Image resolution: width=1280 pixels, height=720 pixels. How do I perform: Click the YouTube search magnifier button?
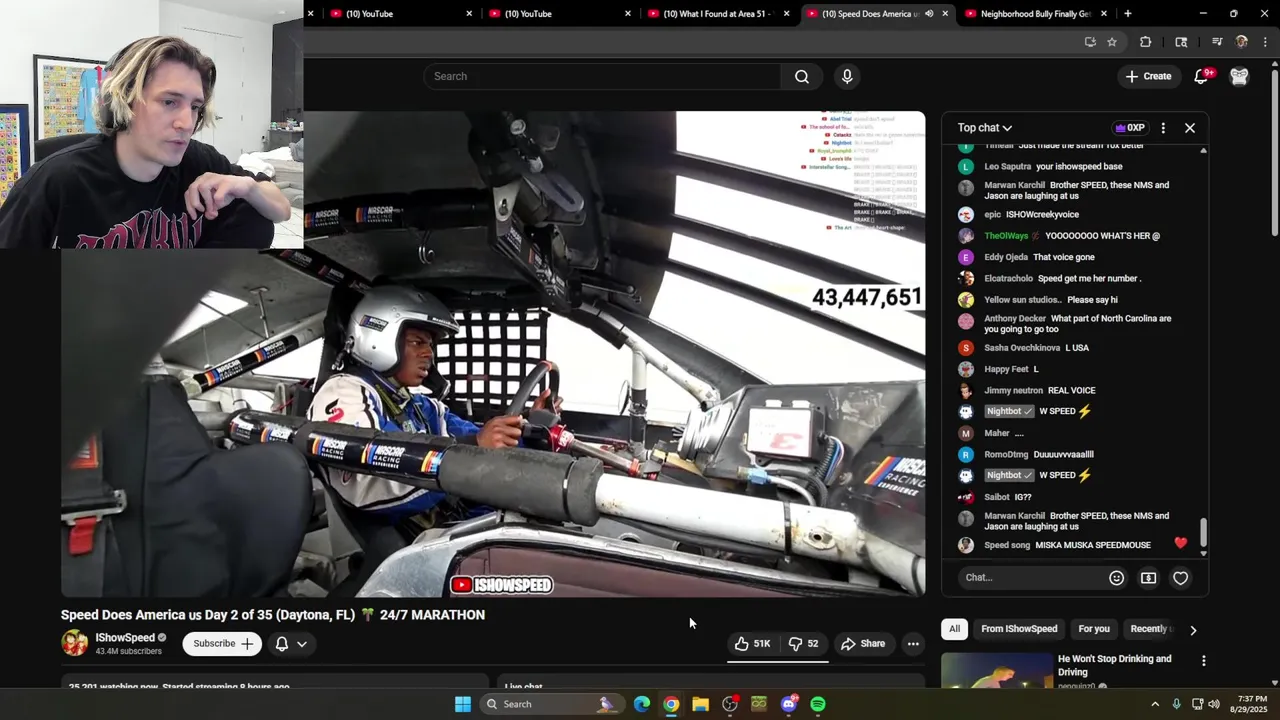pos(801,76)
